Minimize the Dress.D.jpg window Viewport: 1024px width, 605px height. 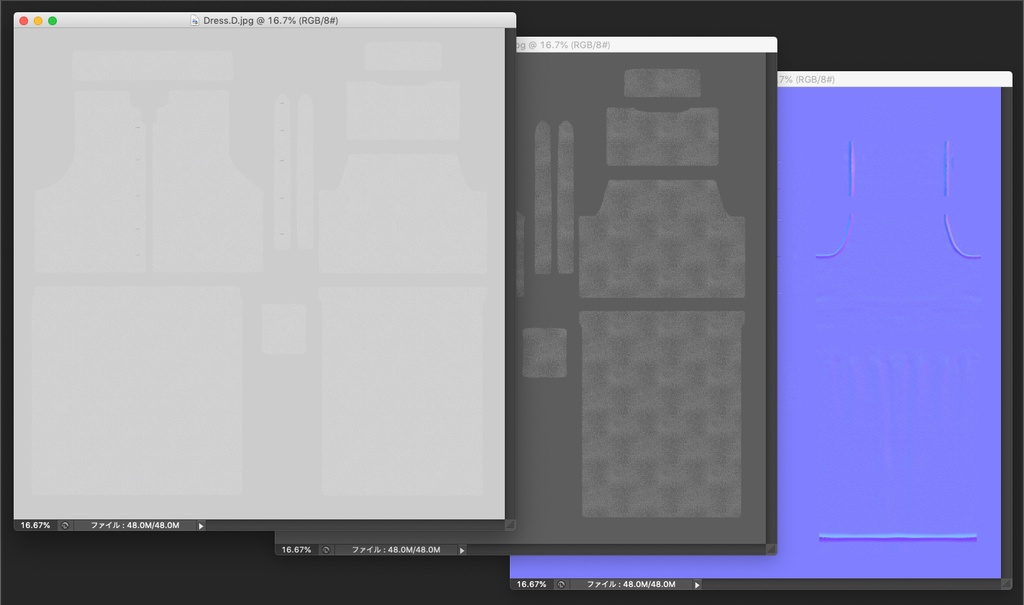pos(39,21)
